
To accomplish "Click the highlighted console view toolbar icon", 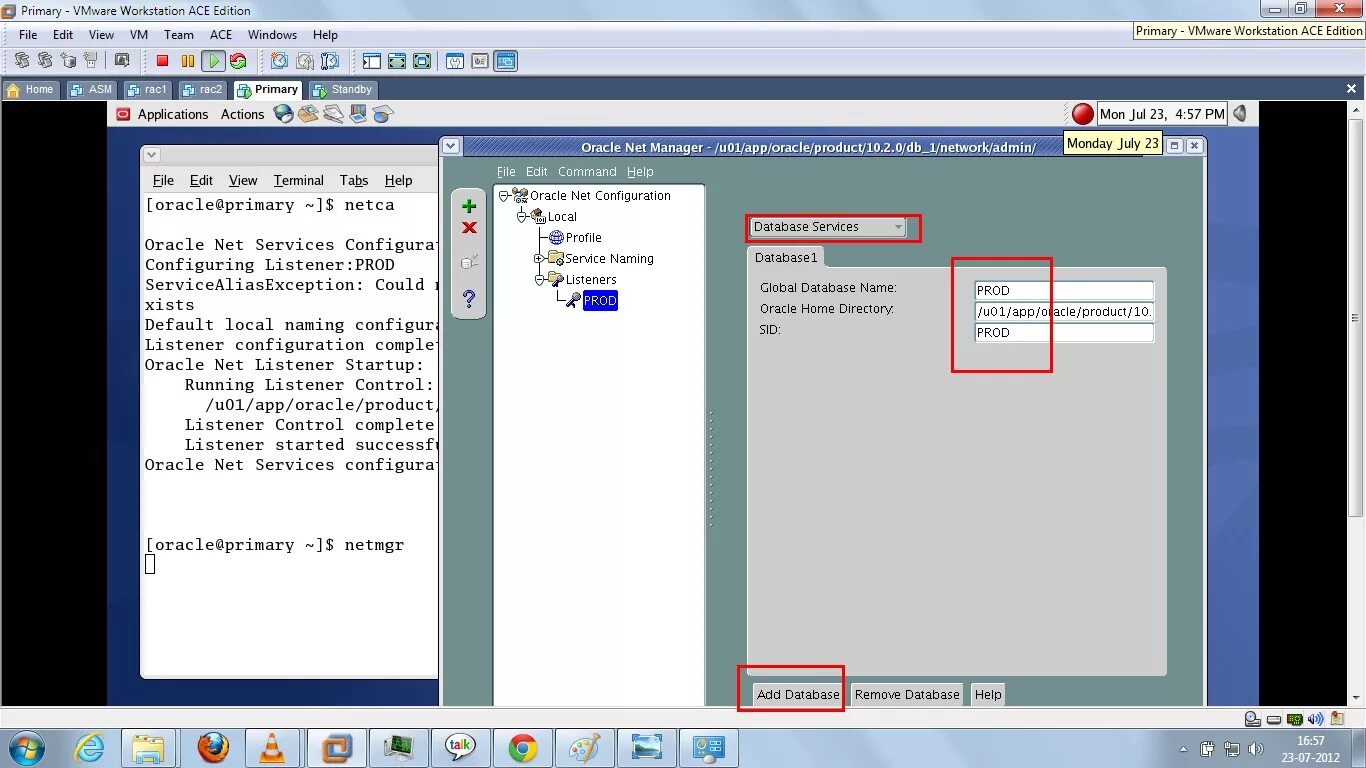I will click(x=506, y=61).
